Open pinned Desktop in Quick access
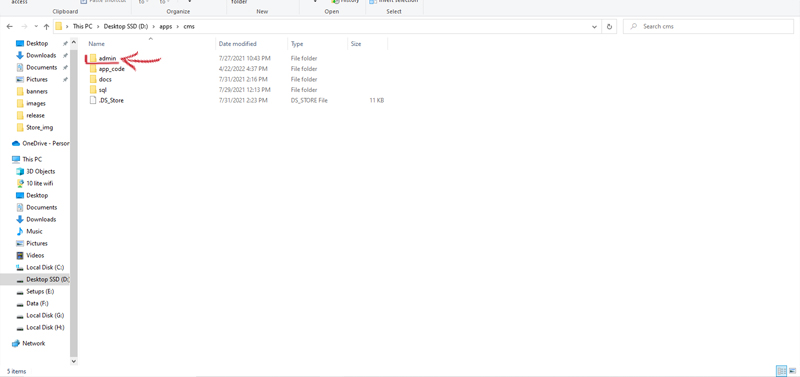The image size is (800, 377). [37, 43]
